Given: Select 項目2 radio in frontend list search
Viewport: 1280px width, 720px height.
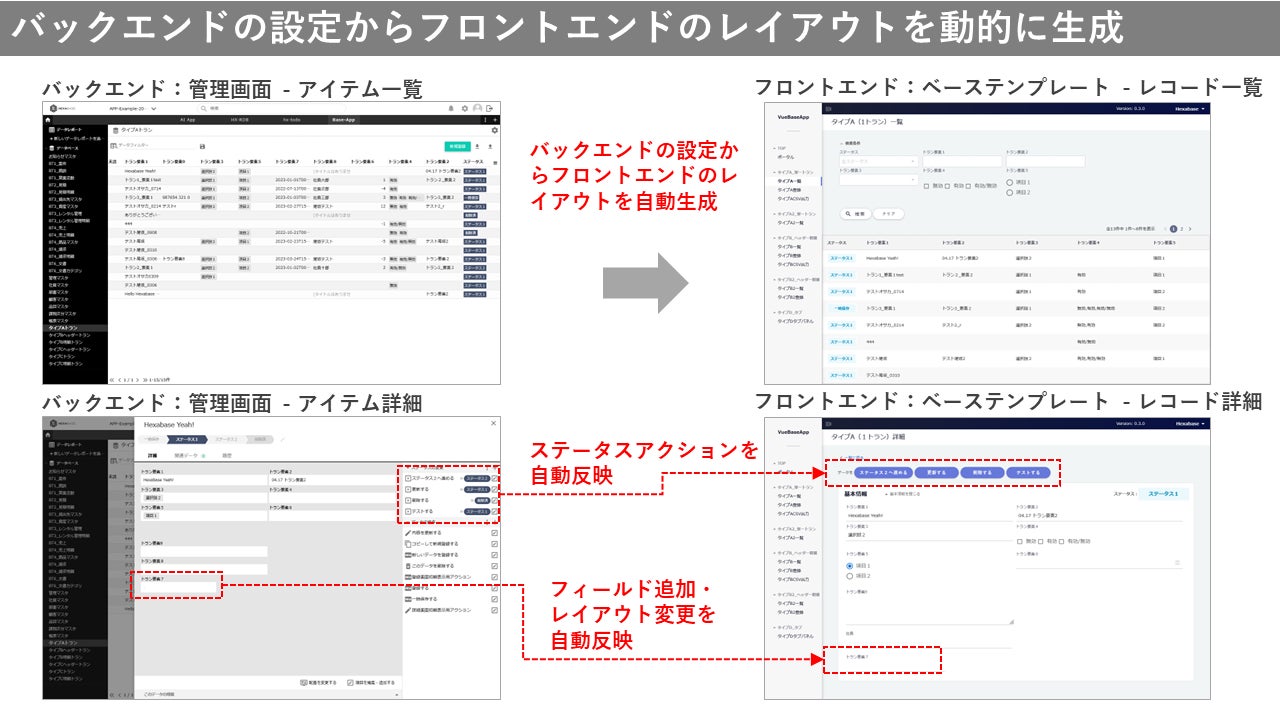Looking at the screenshot, I should (x=1010, y=193).
